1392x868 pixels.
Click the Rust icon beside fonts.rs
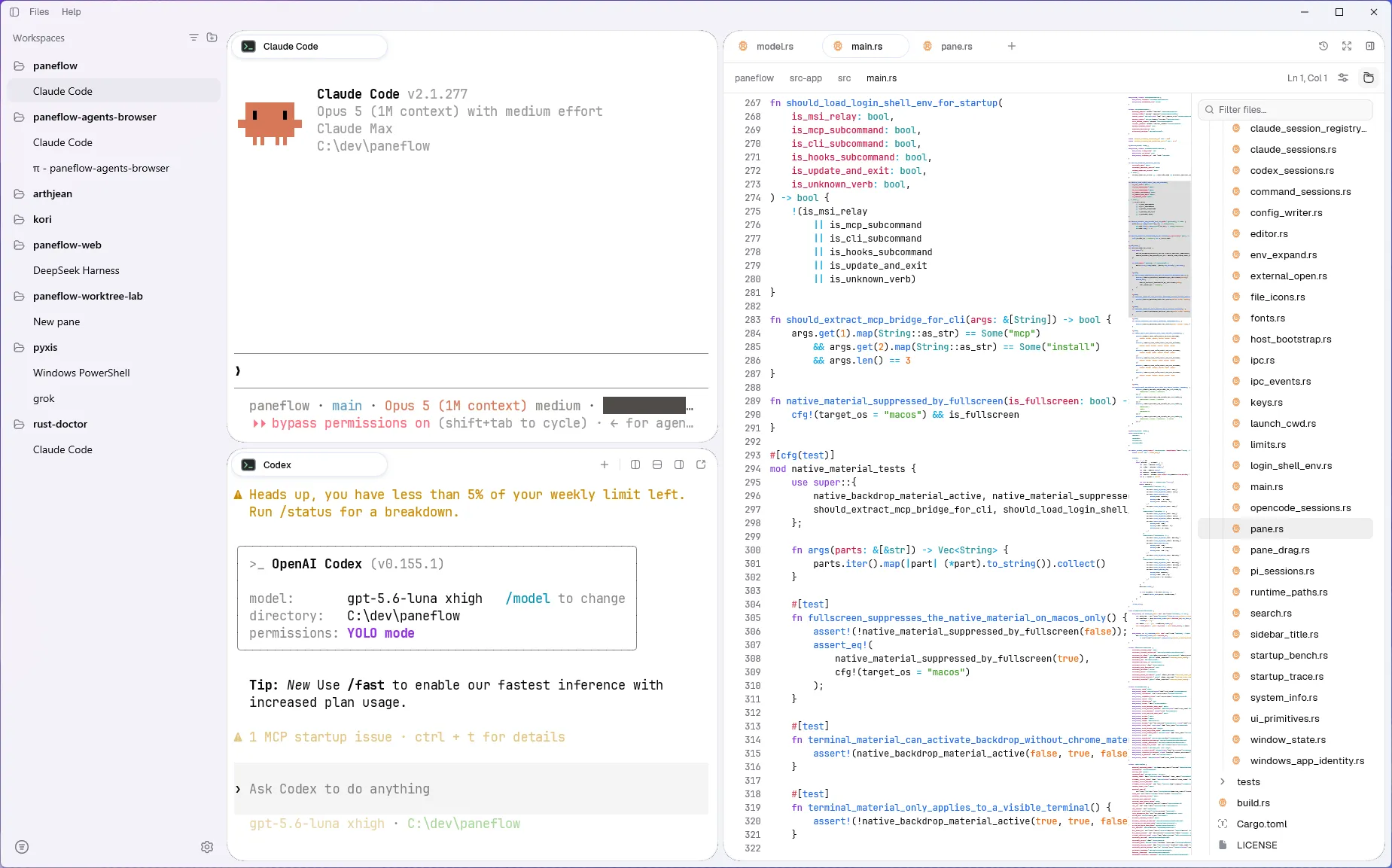point(1236,318)
